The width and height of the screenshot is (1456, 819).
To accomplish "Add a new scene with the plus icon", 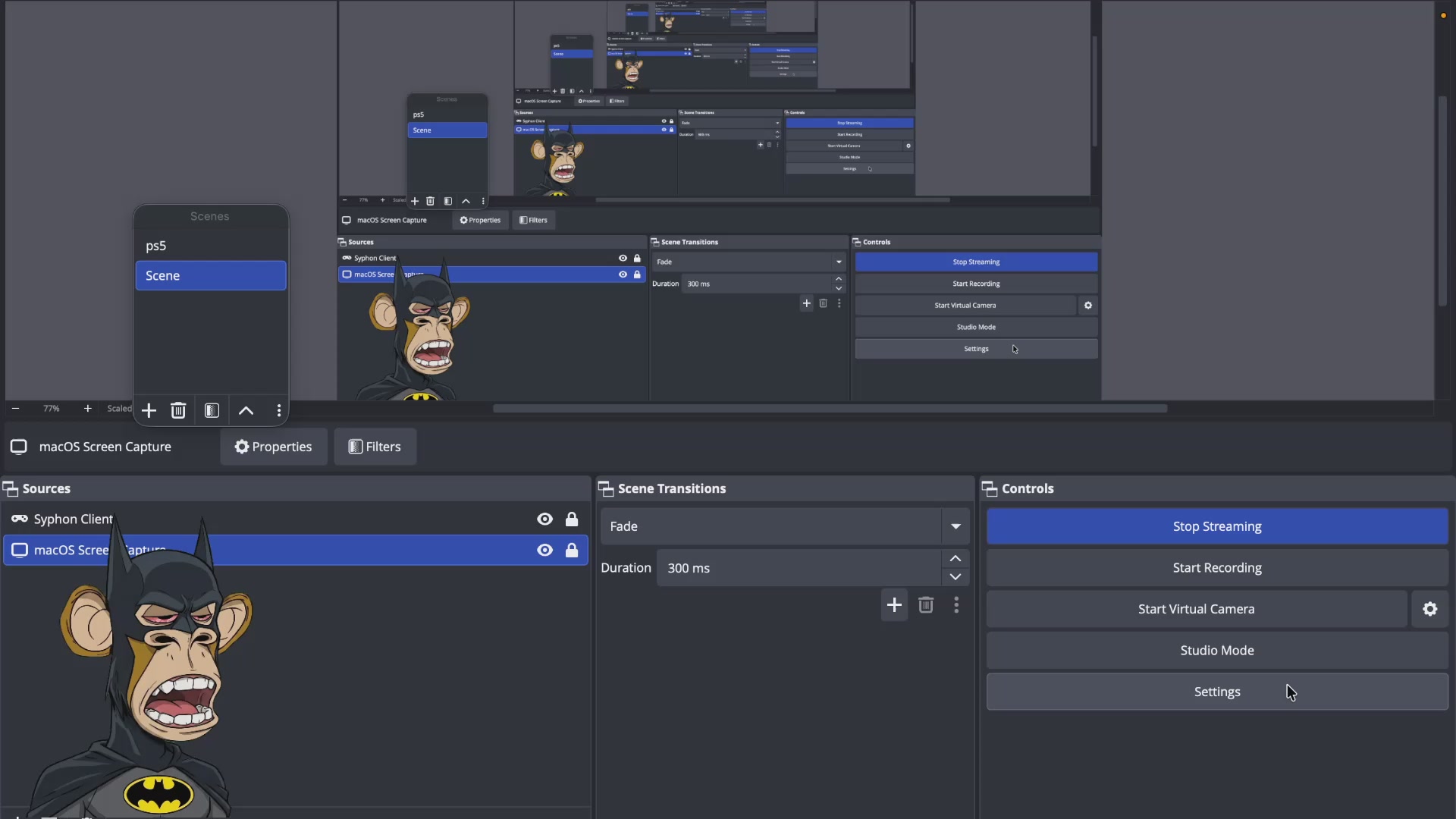I will 149,410.
